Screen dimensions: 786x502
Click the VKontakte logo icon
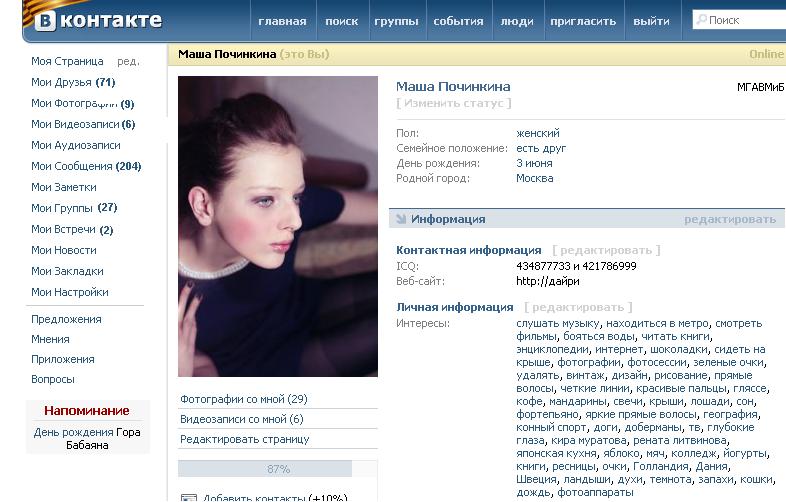tap(45, 21)
